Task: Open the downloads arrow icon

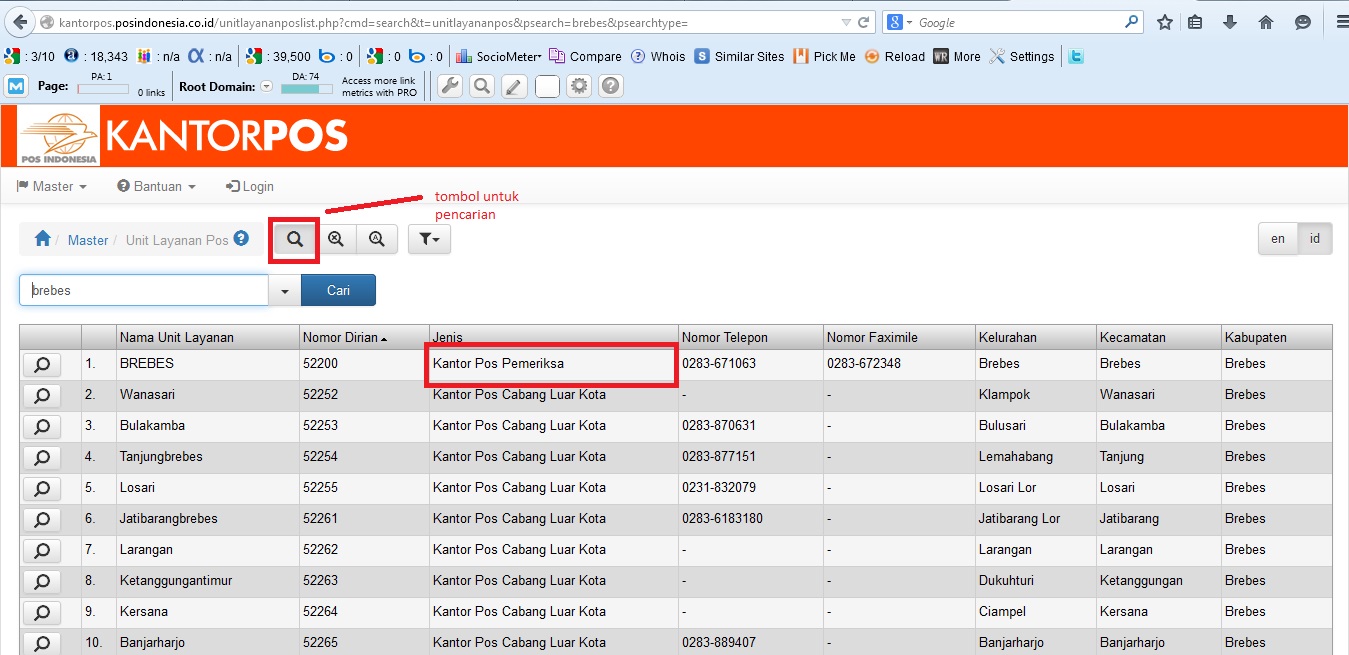Action: click(x=1230, y=22)
